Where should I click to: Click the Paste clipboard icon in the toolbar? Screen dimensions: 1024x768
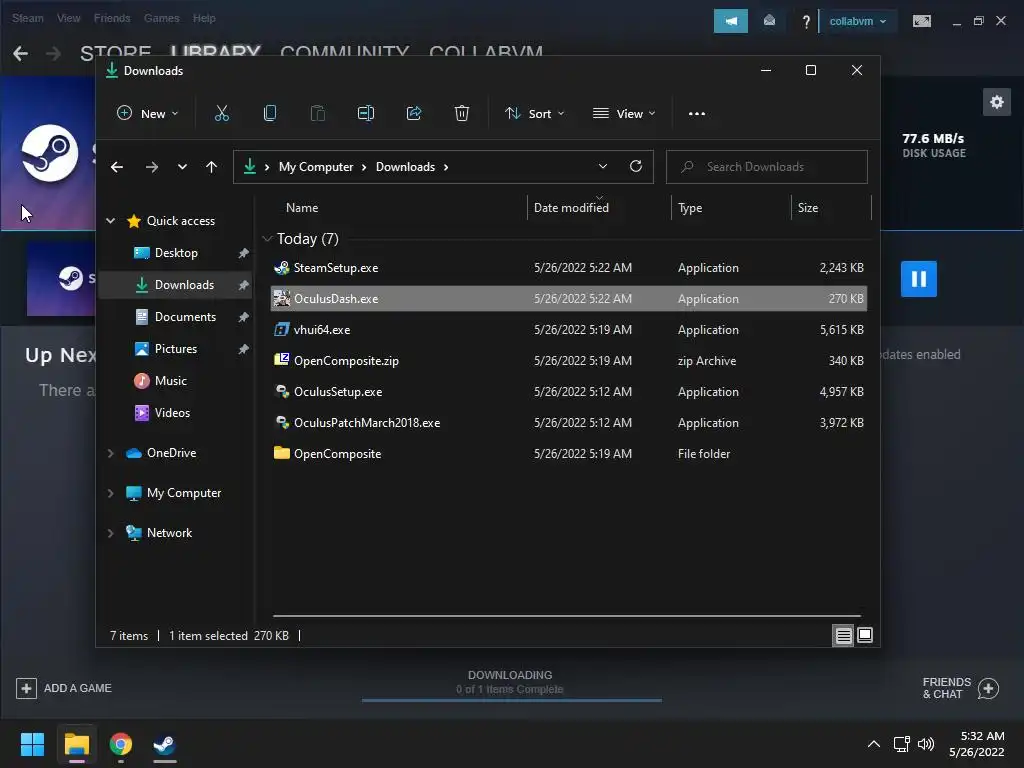317,114
